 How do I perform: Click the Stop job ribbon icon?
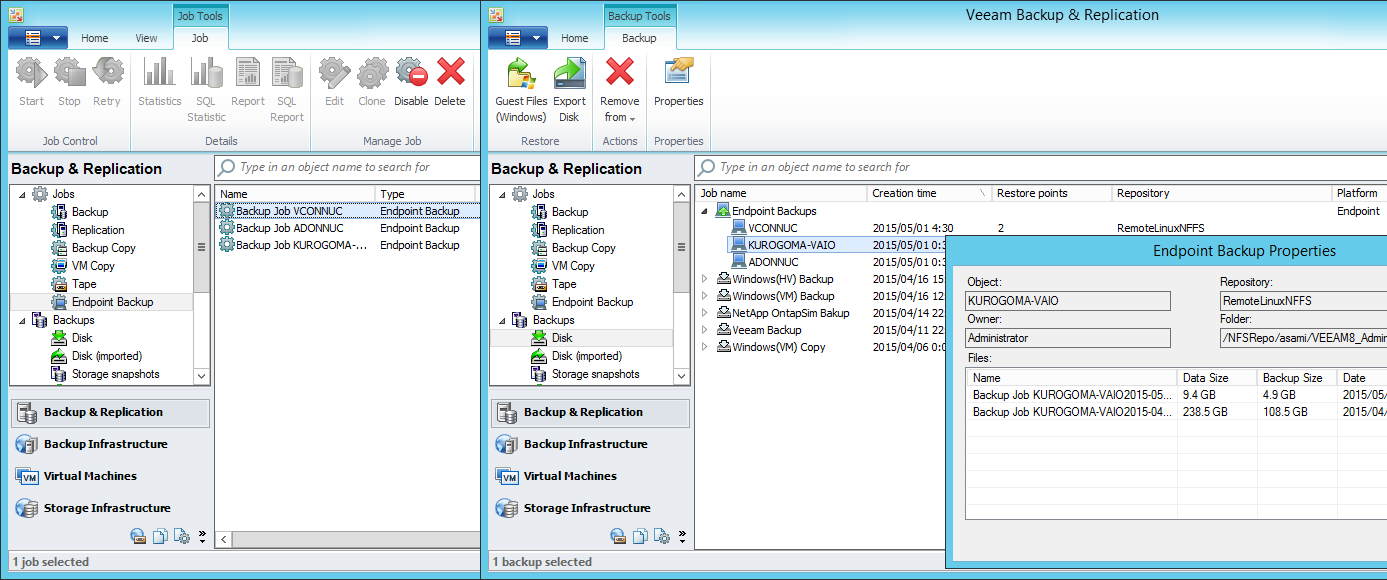69,82
